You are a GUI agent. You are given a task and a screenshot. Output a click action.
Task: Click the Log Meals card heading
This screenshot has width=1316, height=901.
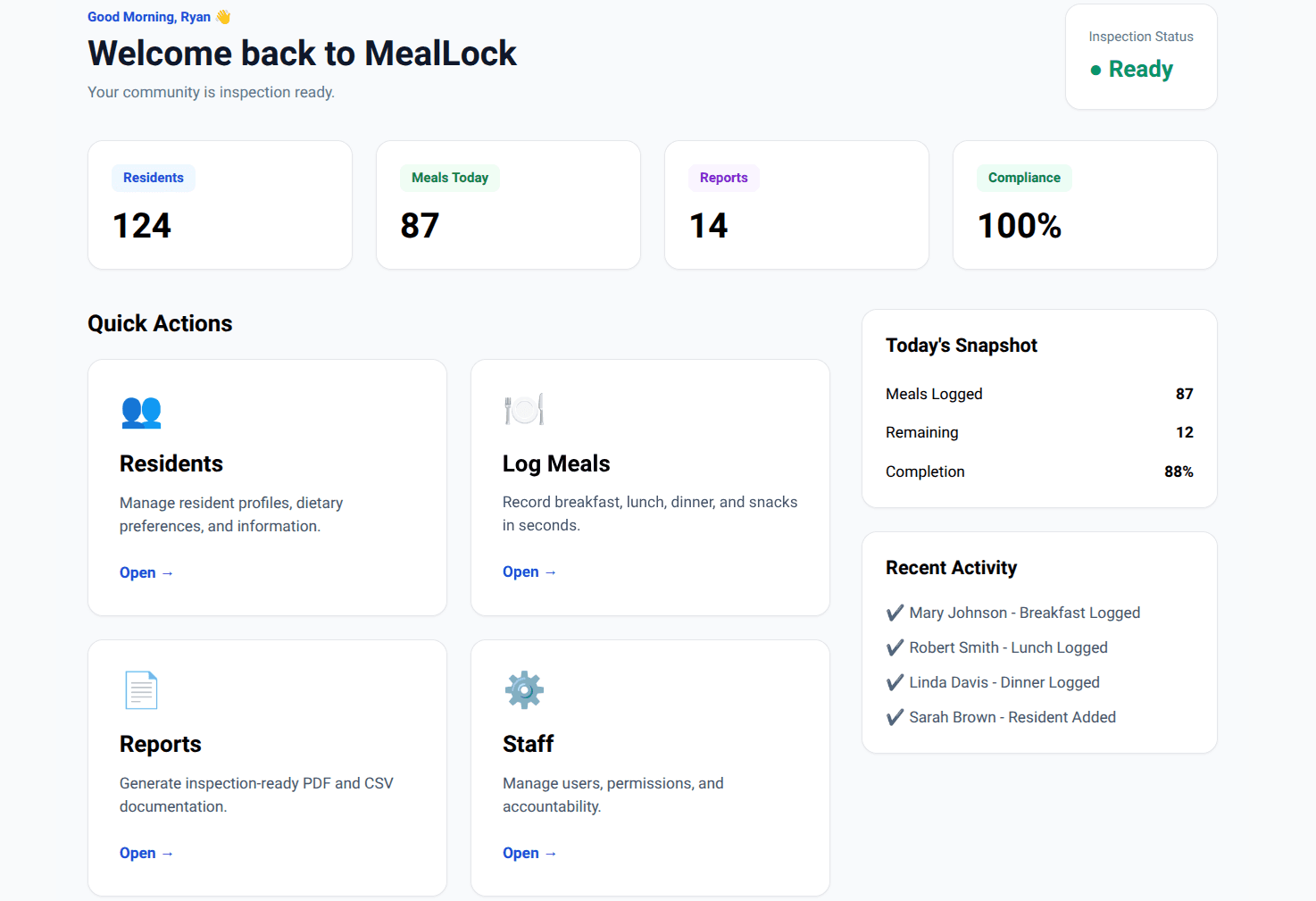click(x=556, y=463)
